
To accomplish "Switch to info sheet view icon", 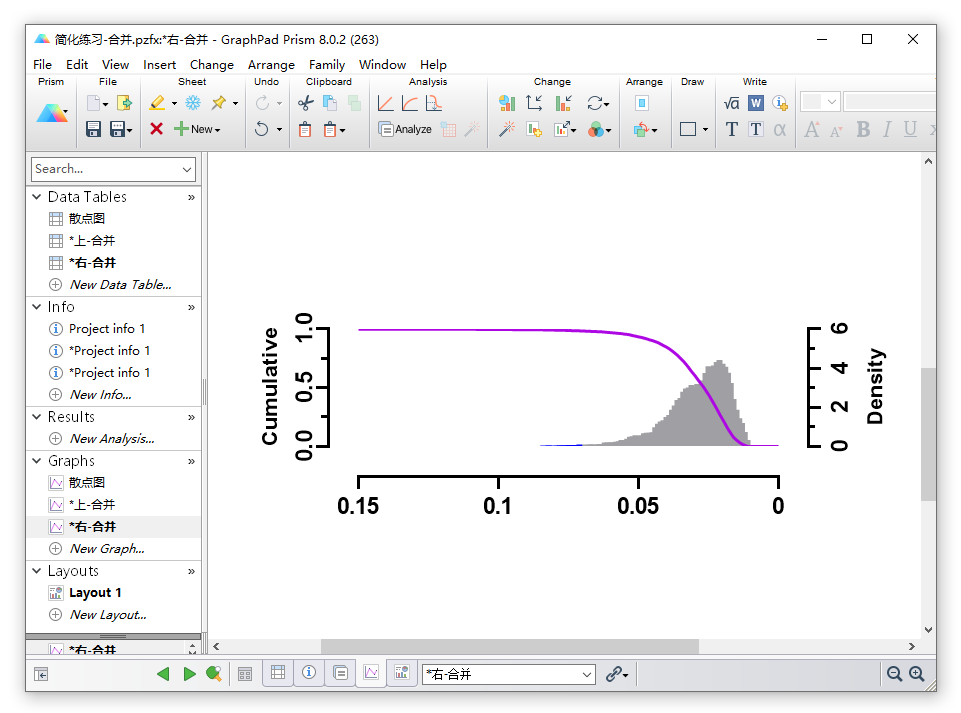I will [x=309, y=673].
